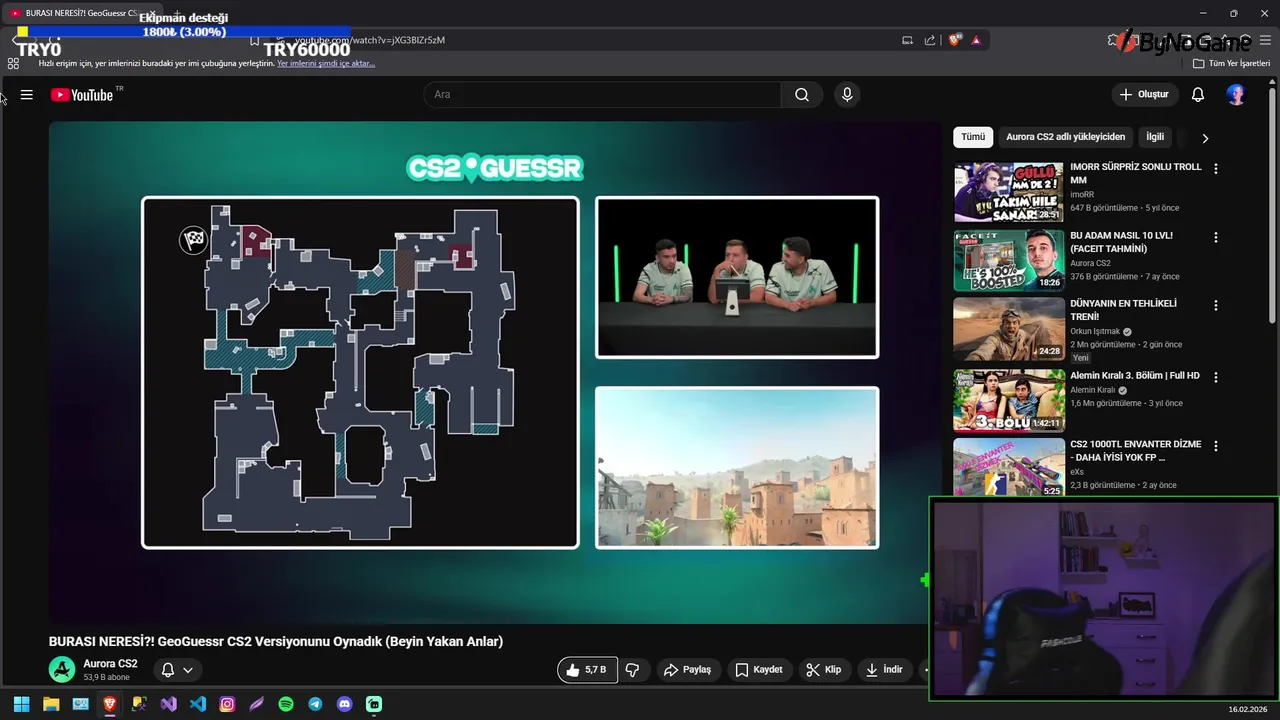Open Spotify from the taskbar
Viewport: 1280px width, 720px height.
[286, 704]
